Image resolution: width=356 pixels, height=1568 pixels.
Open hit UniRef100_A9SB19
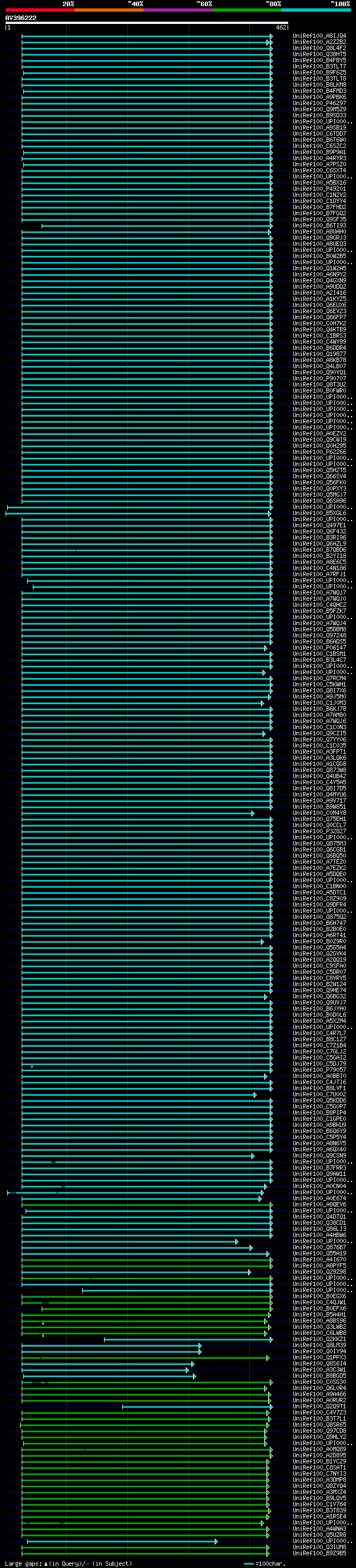[319, 128]
